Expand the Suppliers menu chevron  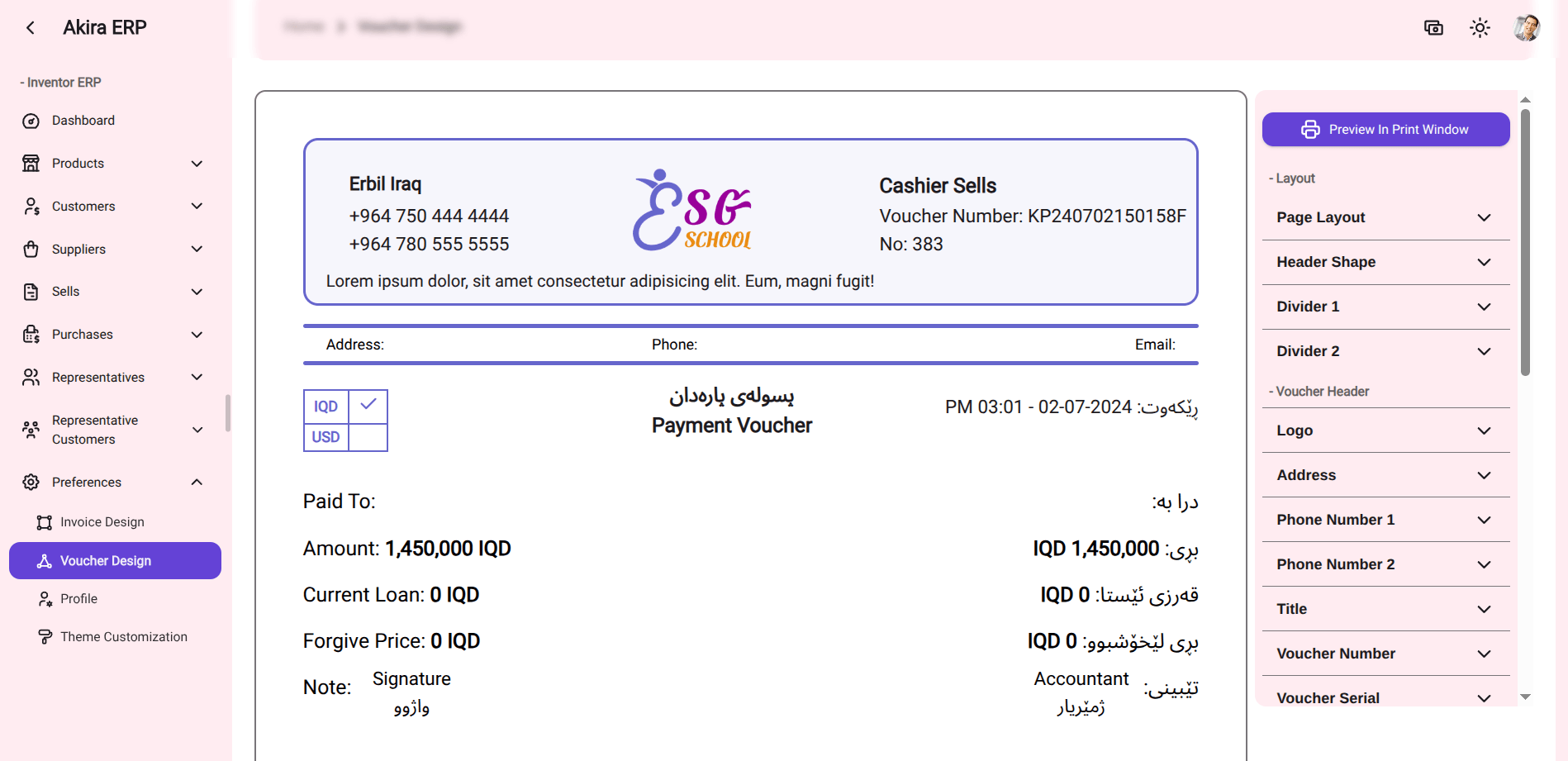[197, 250]
